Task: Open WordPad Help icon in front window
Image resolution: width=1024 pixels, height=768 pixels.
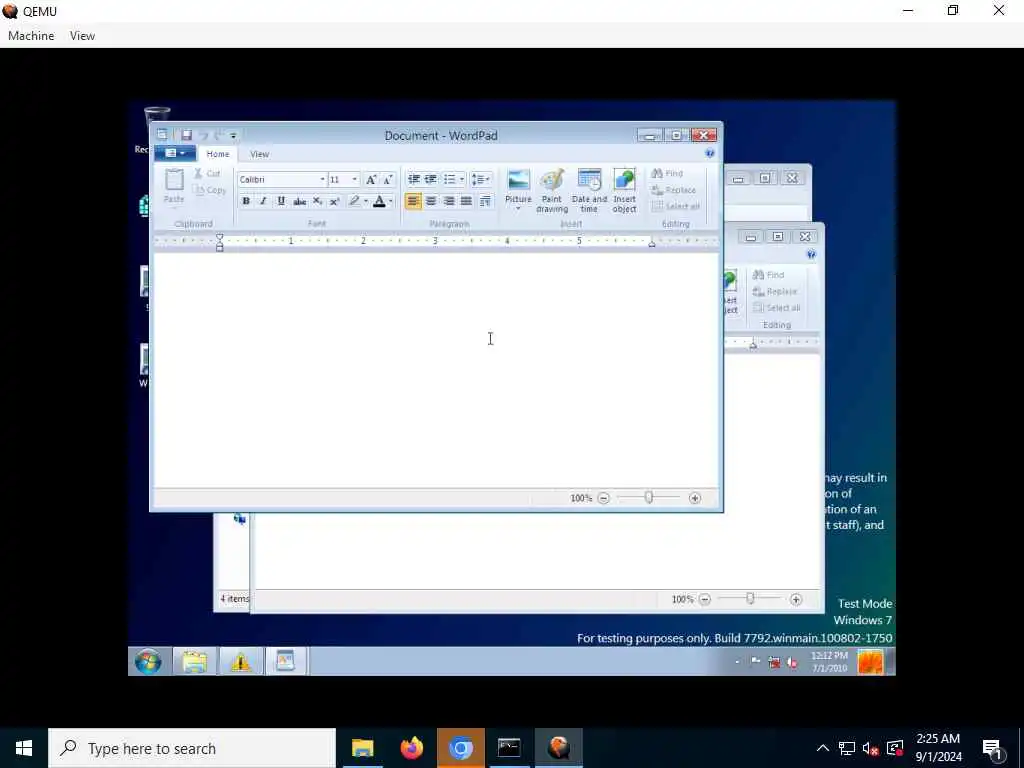Action: tap(710, 153)
